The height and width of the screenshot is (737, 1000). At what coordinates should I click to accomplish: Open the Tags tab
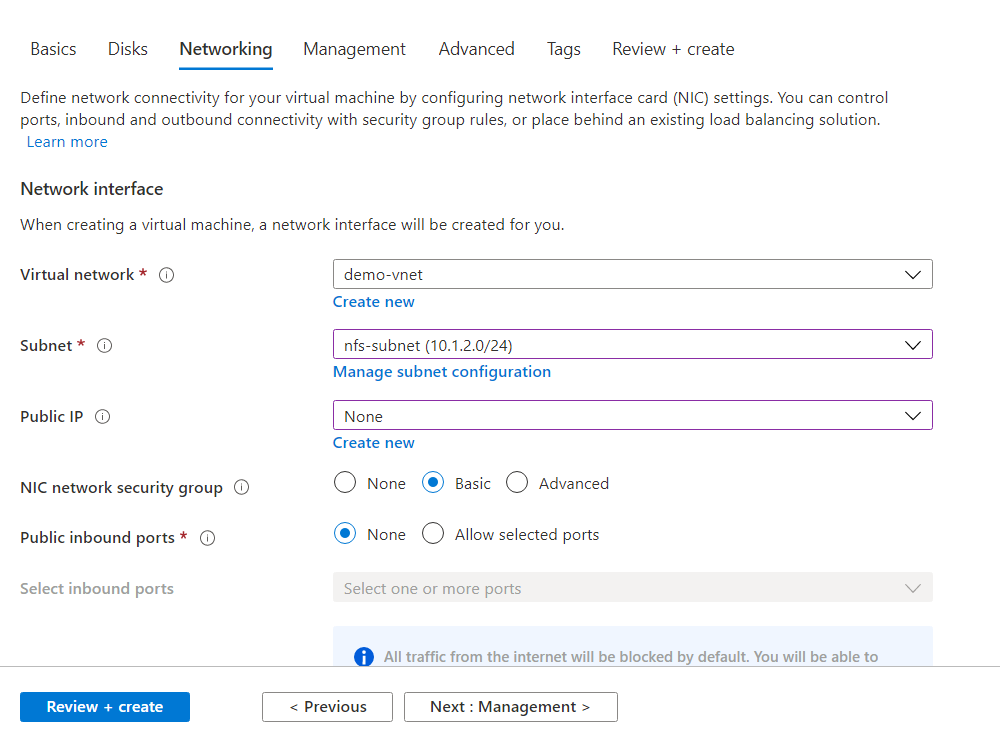[563, 49]
